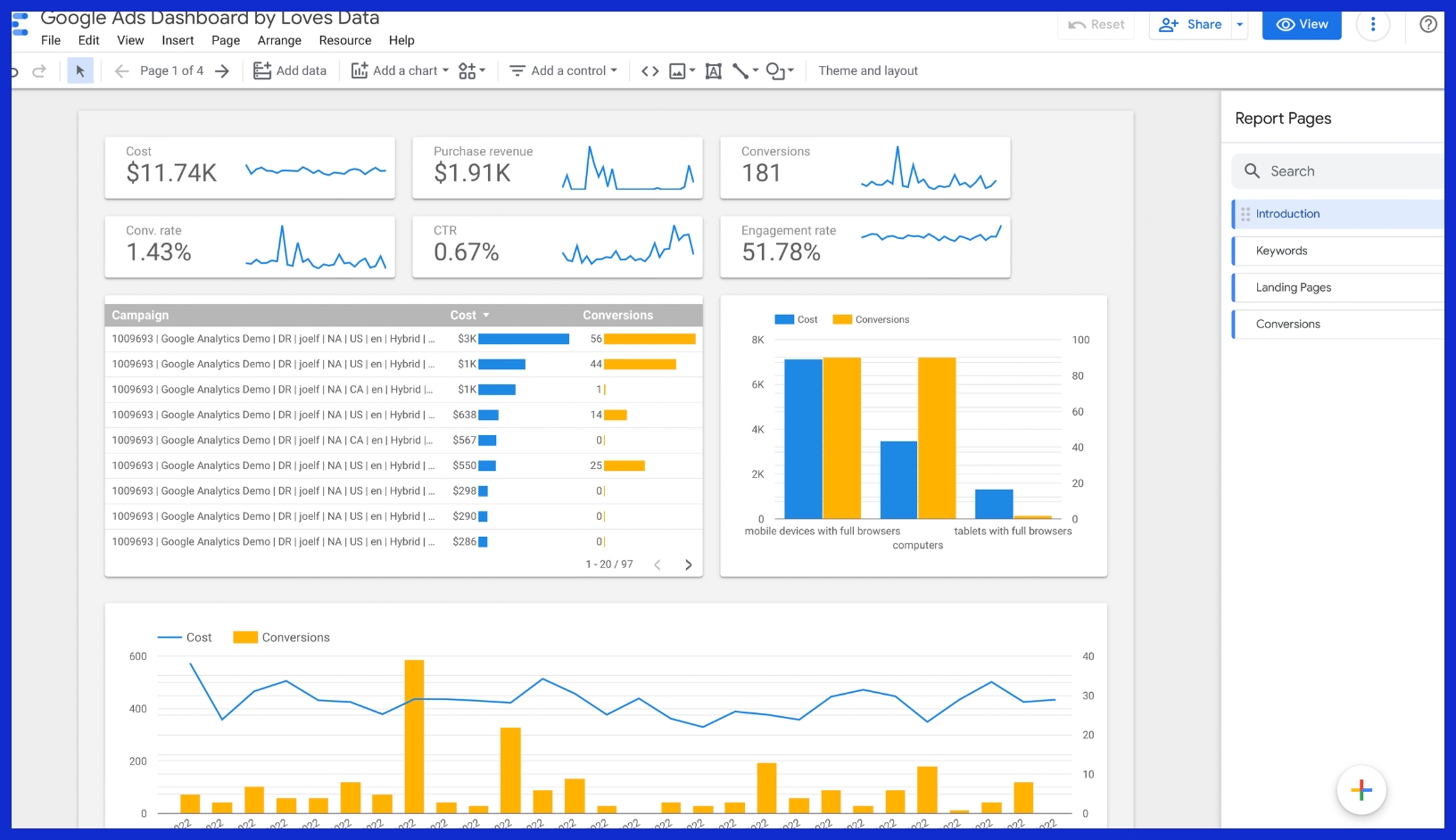Image resolution: width=1456 pixels, height=840 pixels.
Task: Go to previous page arrow in toolbar
Action: (121, 70)
